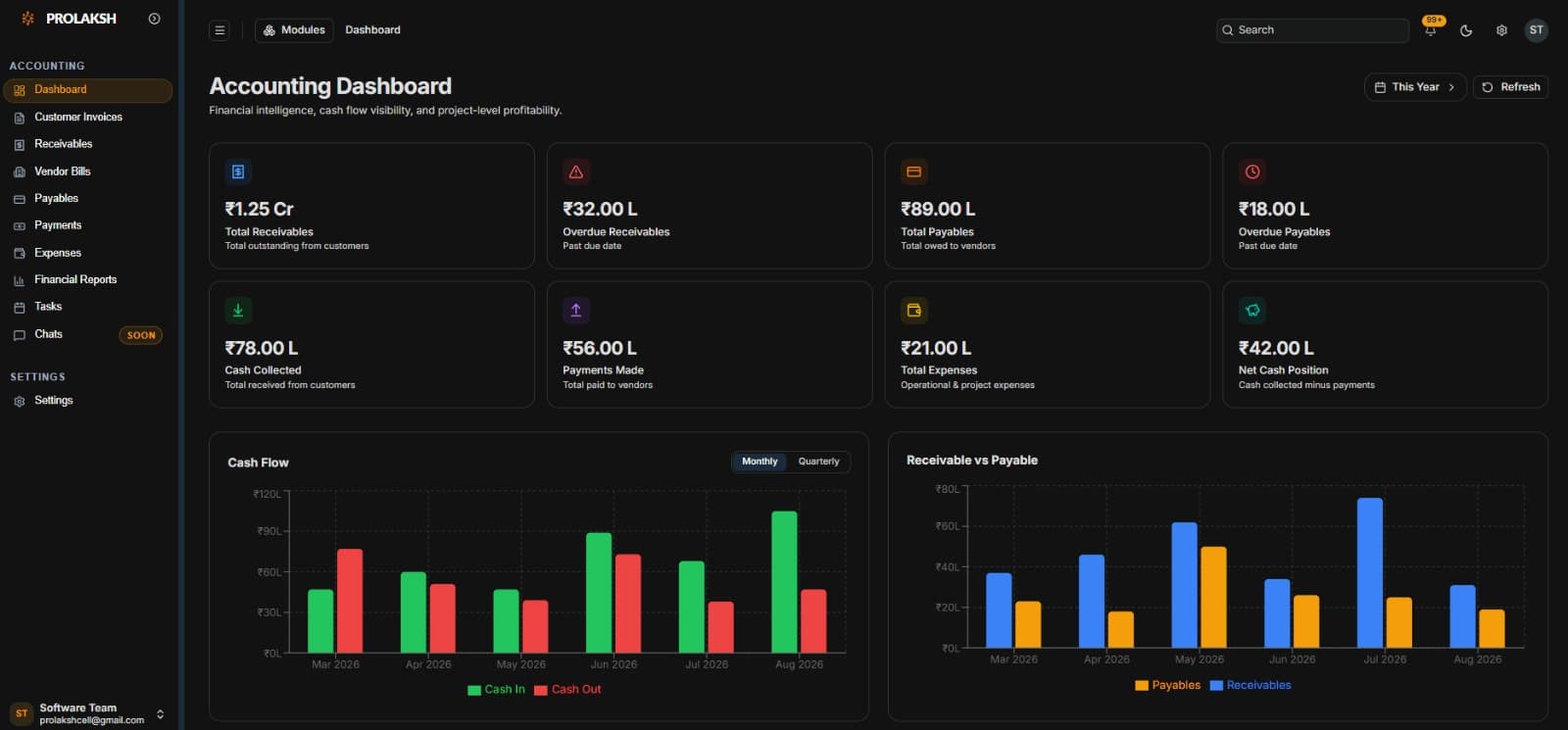Toggle the hamburger menu icon

[220, 30]
